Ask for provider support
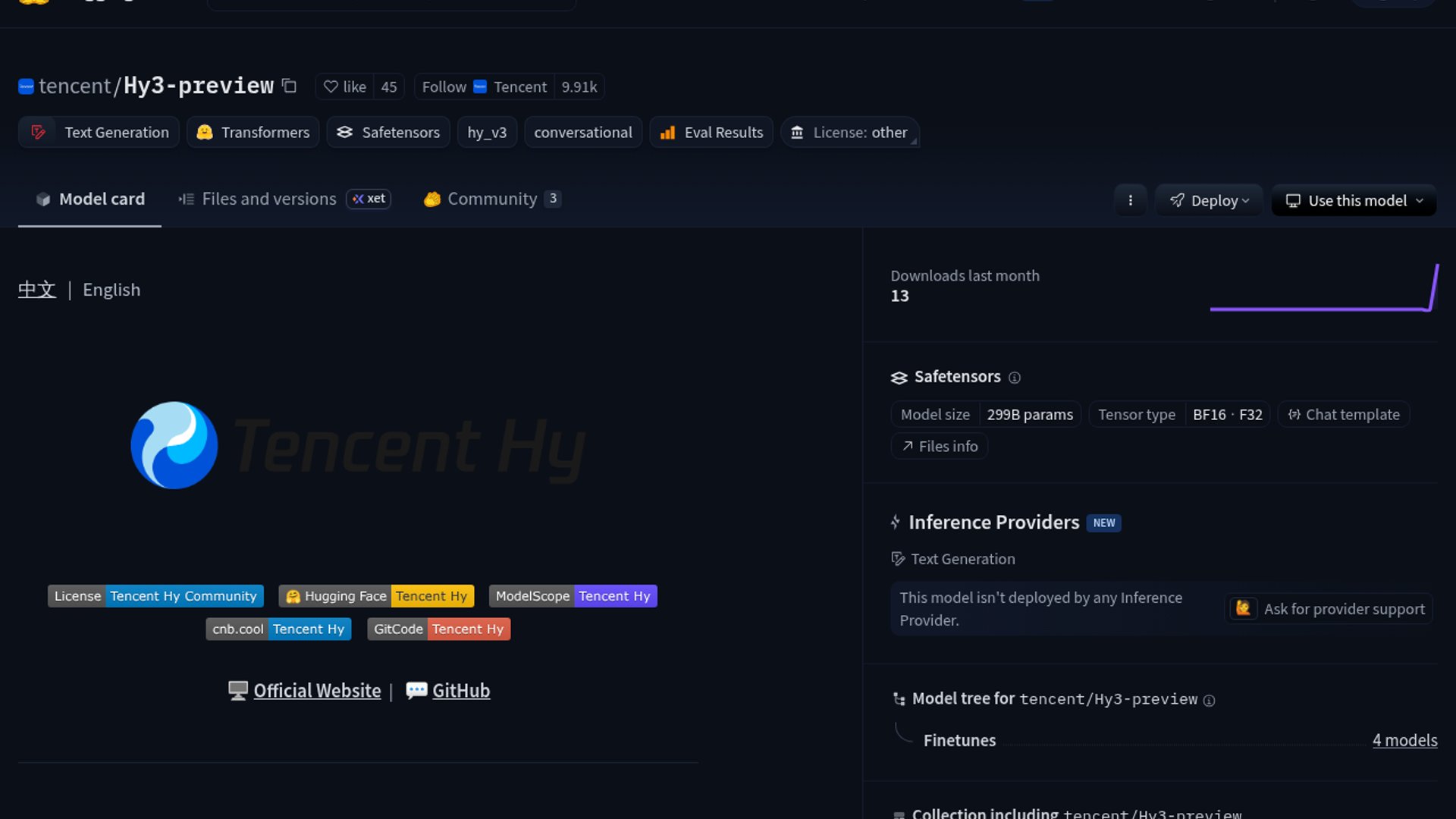The width and height of the screenshot is (1456, 819). coord(1329,609)
